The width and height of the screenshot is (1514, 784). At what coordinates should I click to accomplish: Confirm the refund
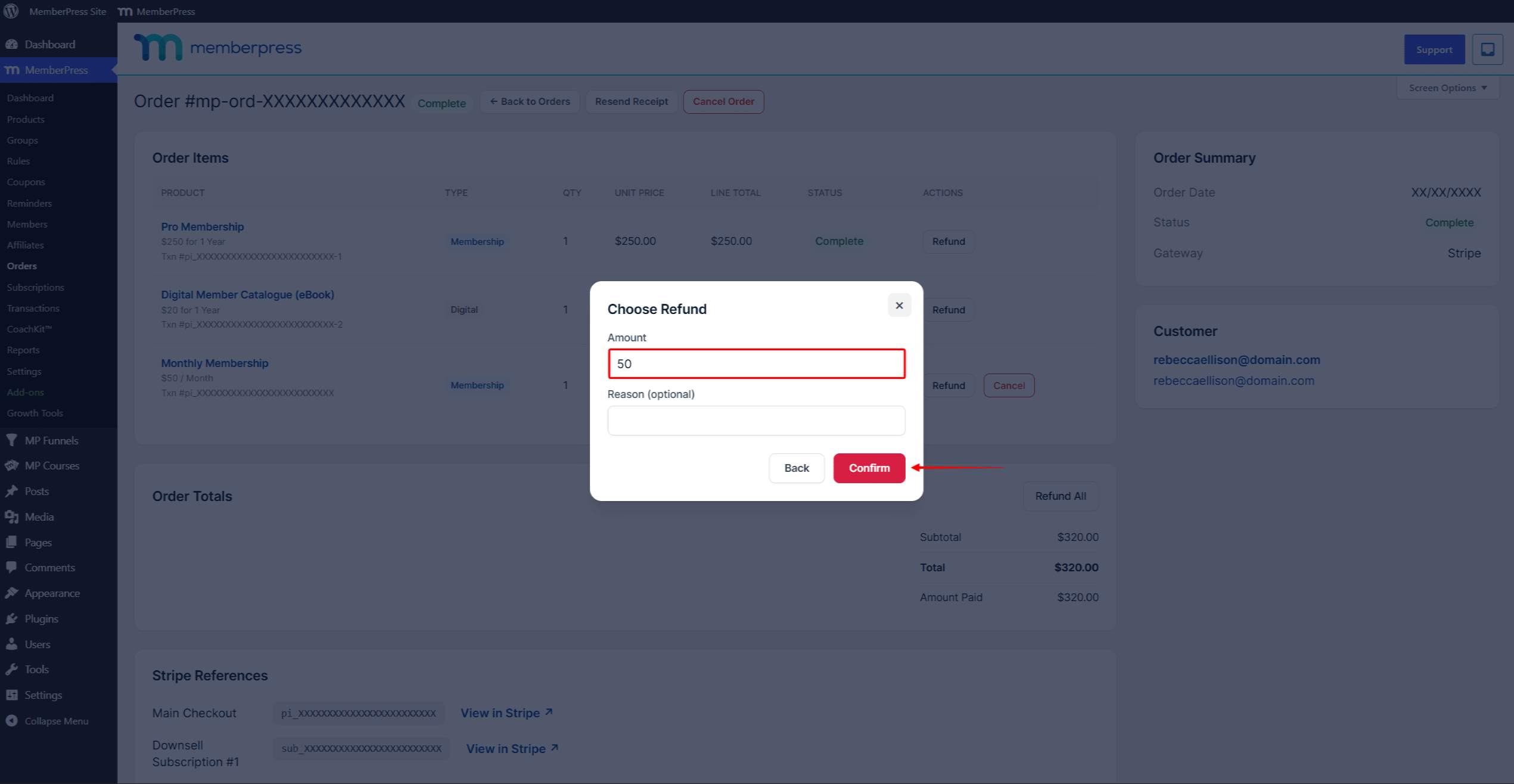(x=869, y=468)
